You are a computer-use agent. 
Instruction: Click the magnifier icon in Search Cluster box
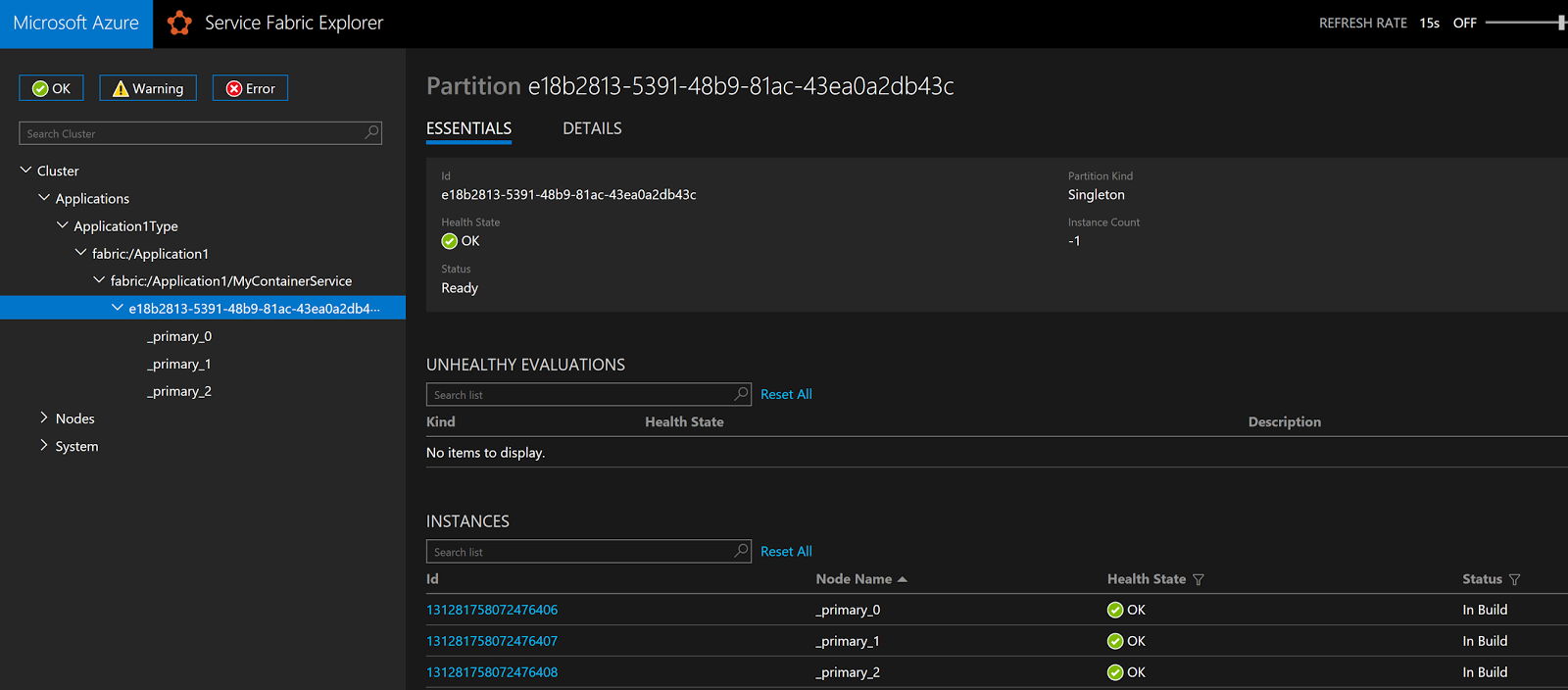tap(371, 132)
